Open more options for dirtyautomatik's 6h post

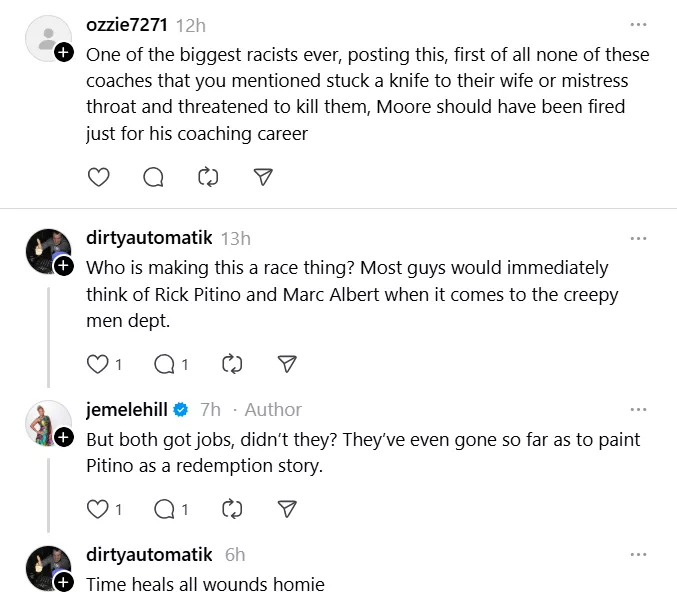tap(637, 554)
